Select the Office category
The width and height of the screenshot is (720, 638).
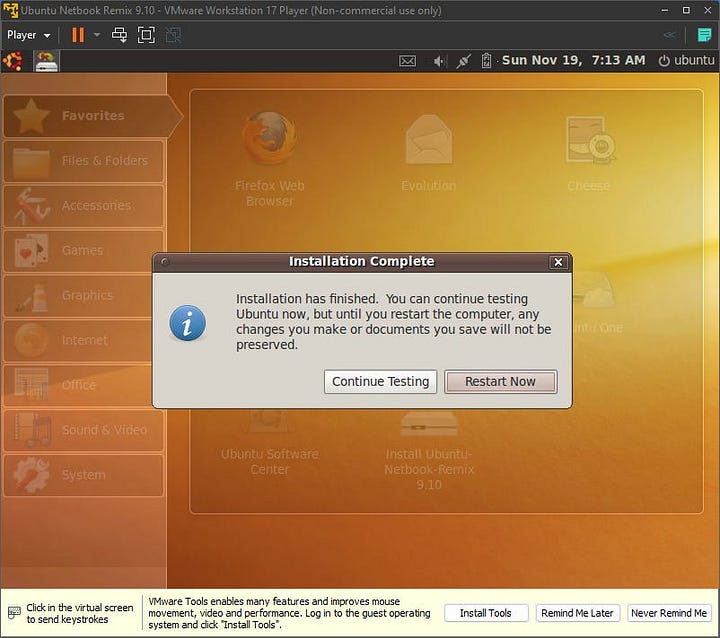tap(78, 385)
